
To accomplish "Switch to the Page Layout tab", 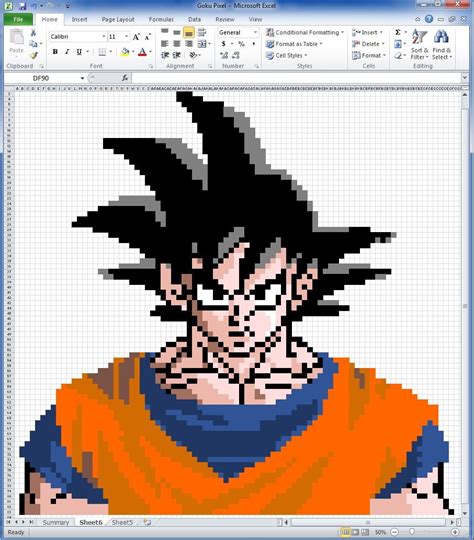I will pyautogui.click(x=118, y=20).
